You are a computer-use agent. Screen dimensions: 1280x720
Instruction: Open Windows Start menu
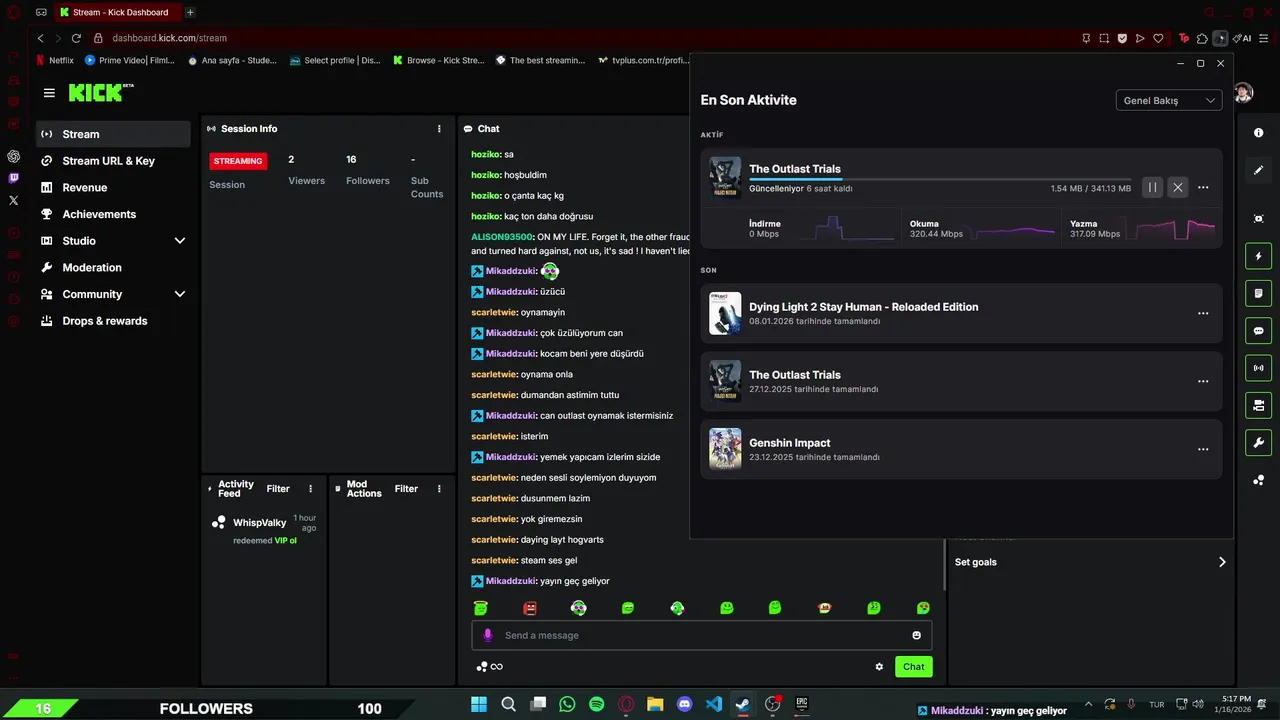click(479, 704)
